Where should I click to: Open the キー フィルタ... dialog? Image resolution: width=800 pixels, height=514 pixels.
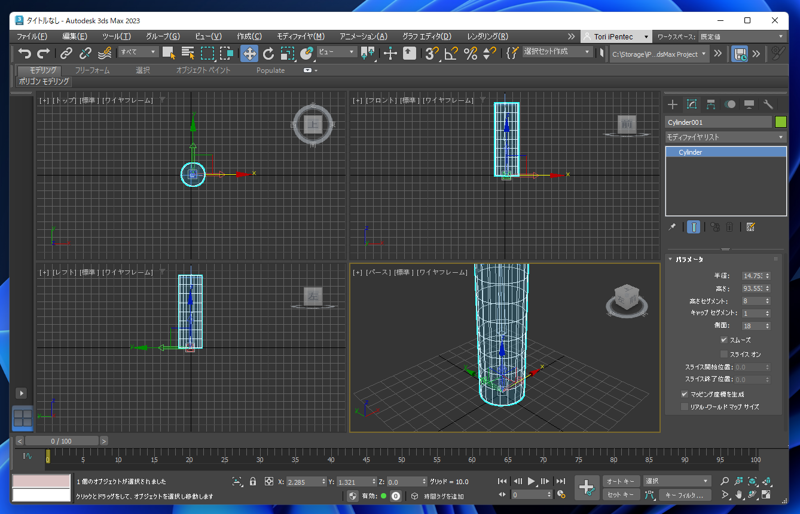(684, 495)
